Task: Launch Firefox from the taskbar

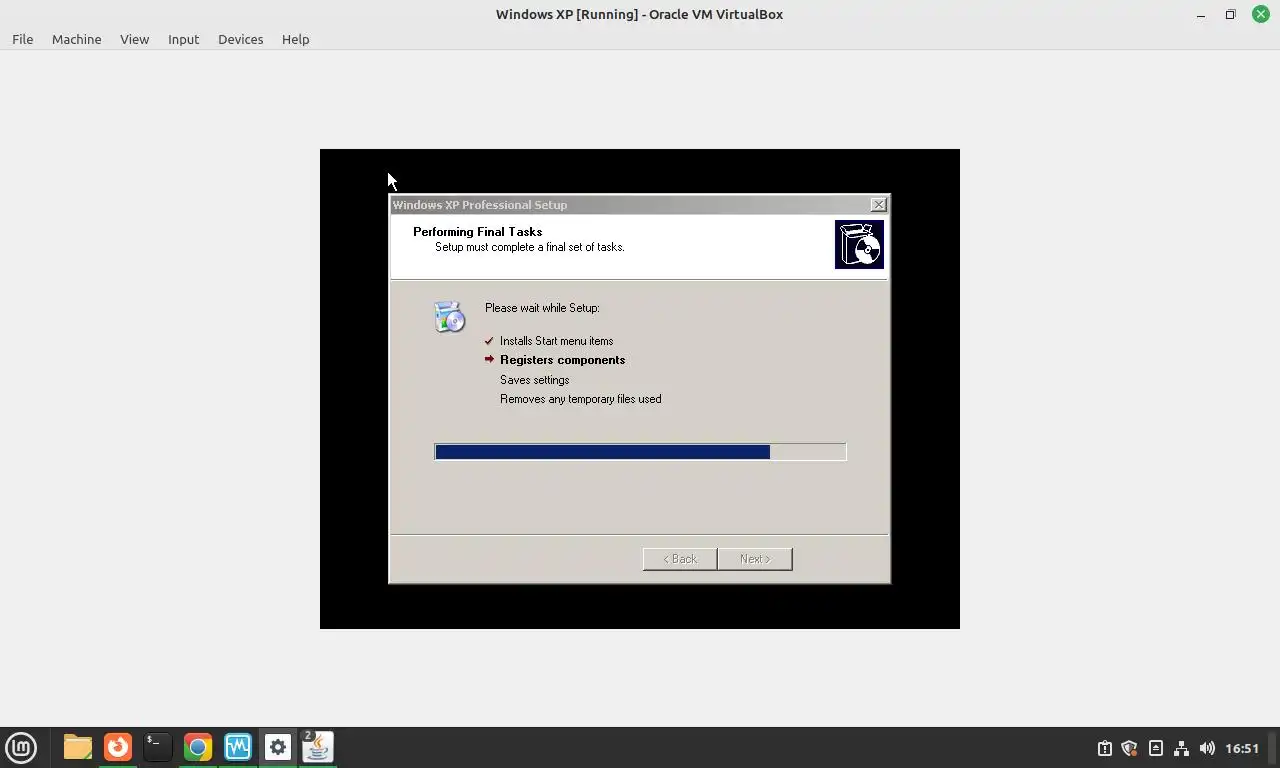Action: 118,747
